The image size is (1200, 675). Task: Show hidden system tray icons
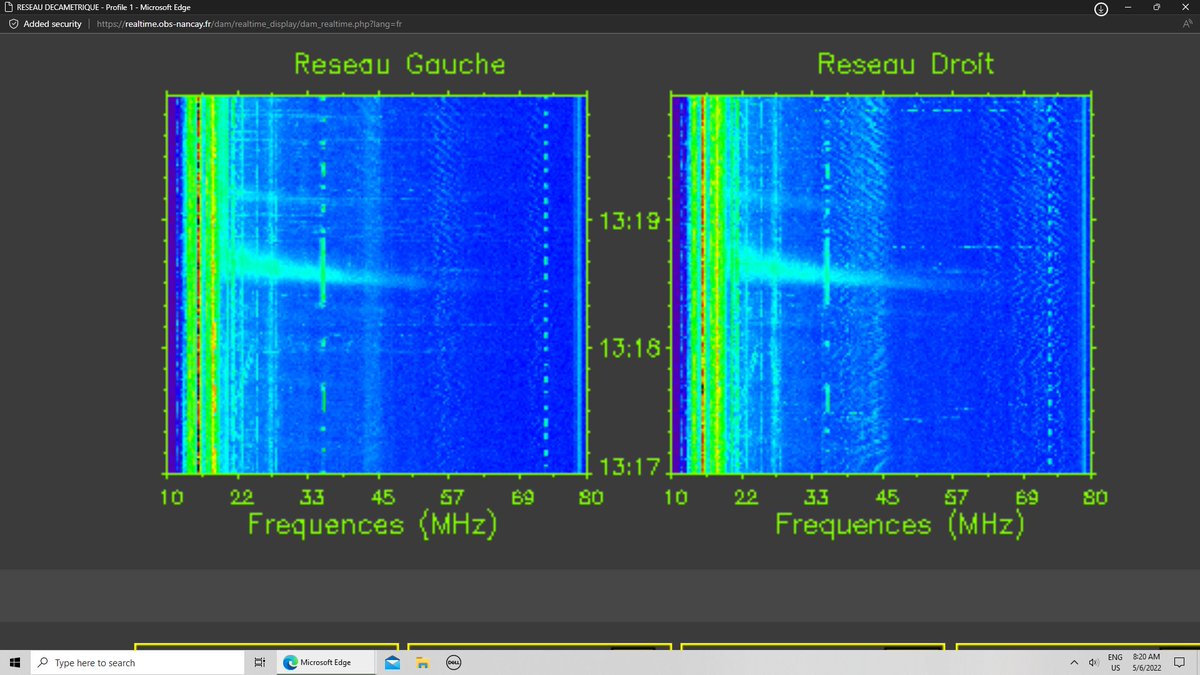[1075, 662]
